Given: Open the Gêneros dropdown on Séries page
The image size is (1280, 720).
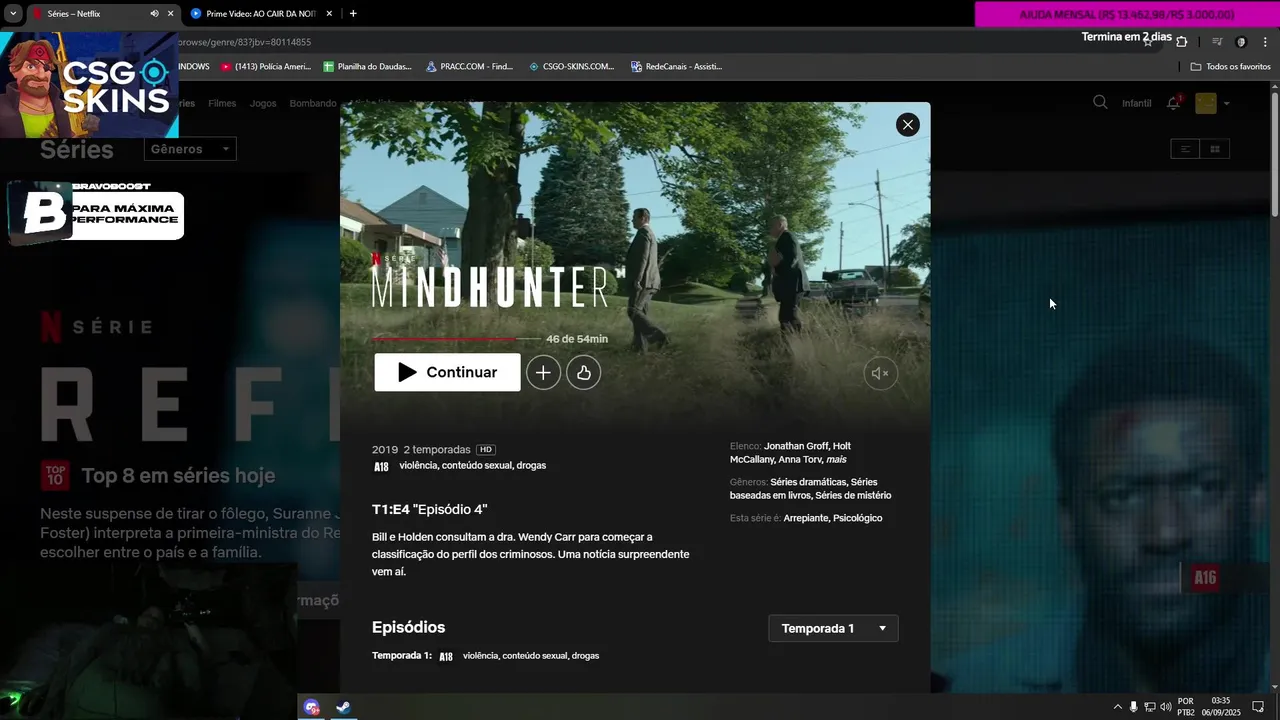Looking at the screenshot, I should pos(190,149).
